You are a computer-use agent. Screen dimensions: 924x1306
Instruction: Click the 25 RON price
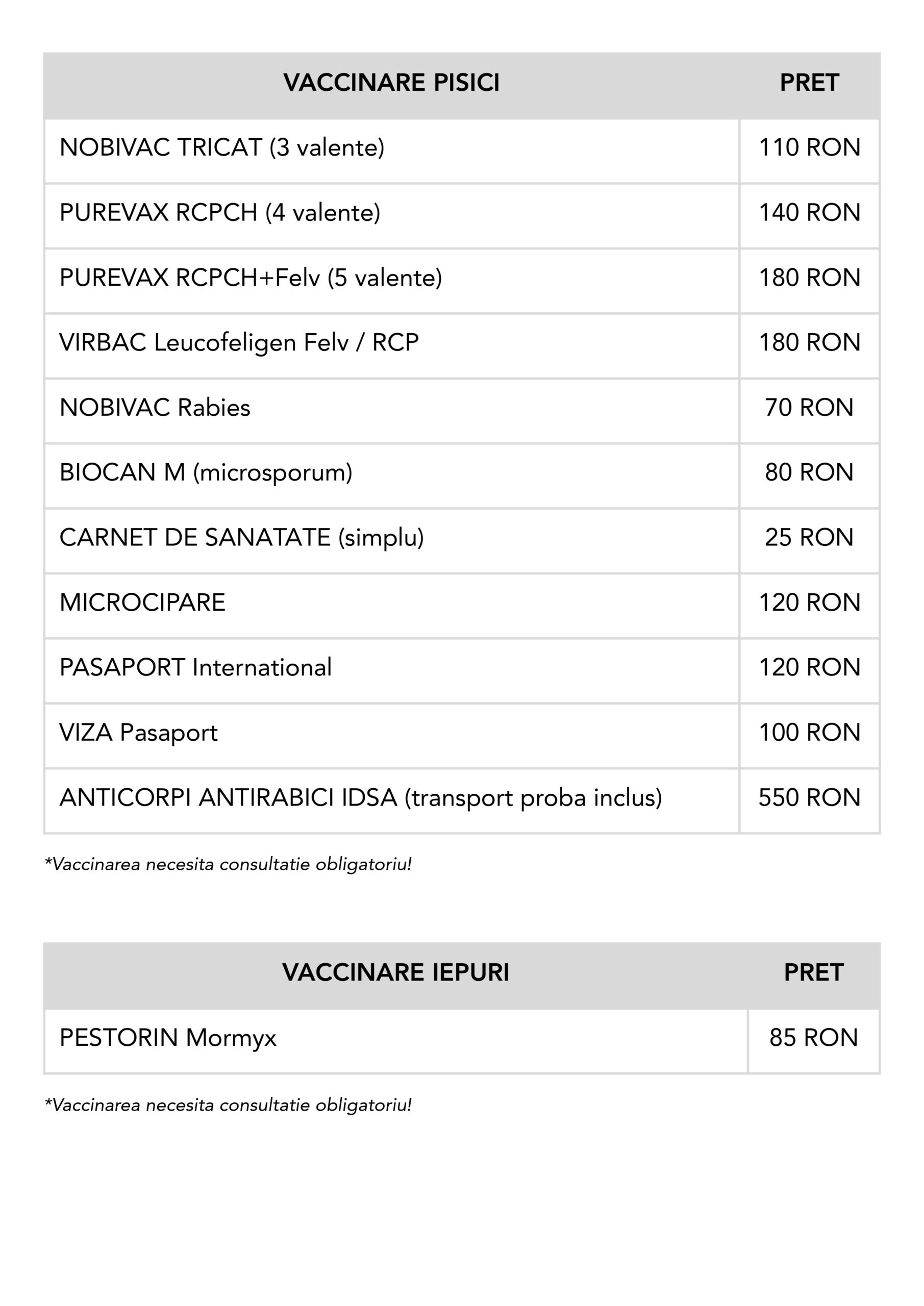click(x=809, y=538)
